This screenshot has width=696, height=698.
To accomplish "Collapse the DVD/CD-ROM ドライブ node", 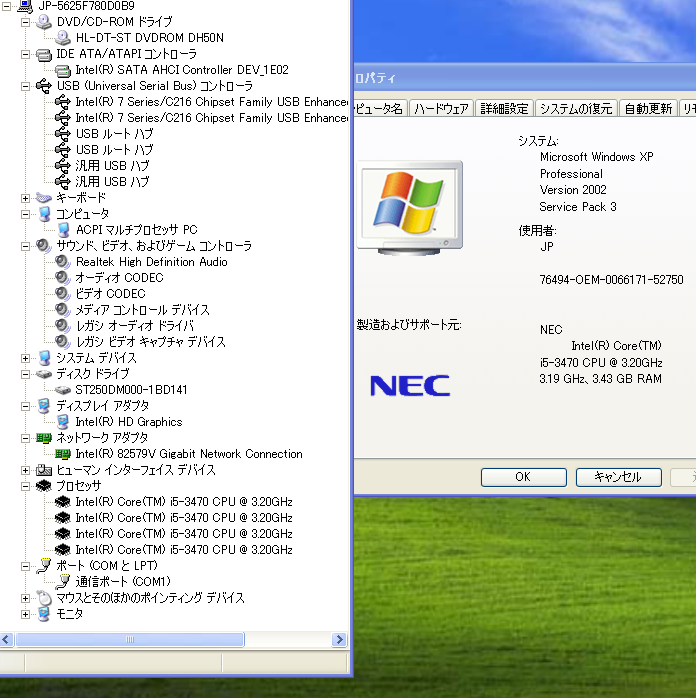I will coord(25,22).
